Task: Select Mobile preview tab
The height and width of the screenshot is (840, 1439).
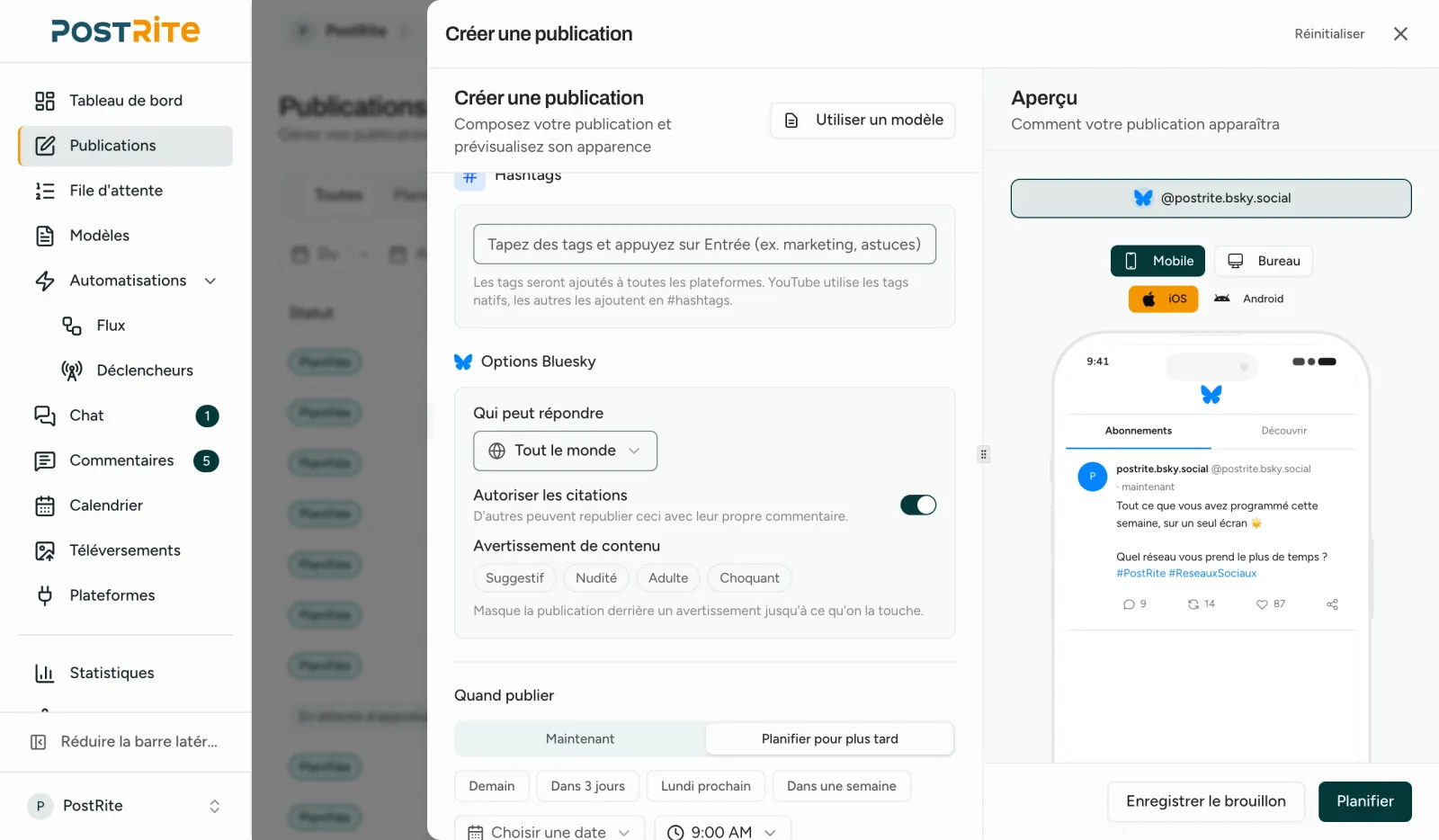Action: coord(1157,261)
